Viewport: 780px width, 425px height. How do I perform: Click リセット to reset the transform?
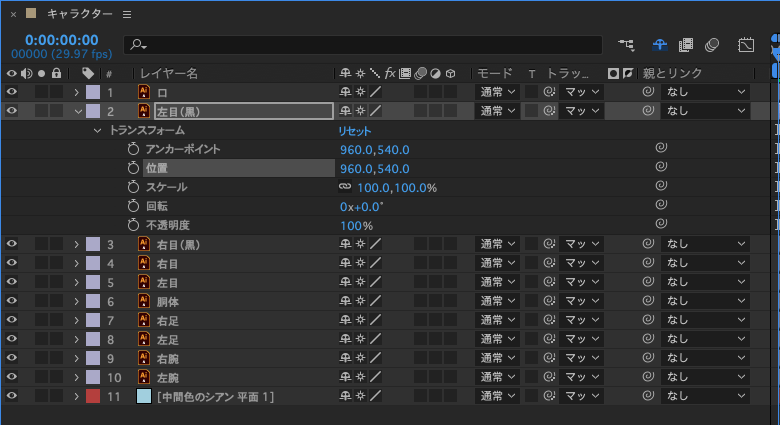pos(354,131)
